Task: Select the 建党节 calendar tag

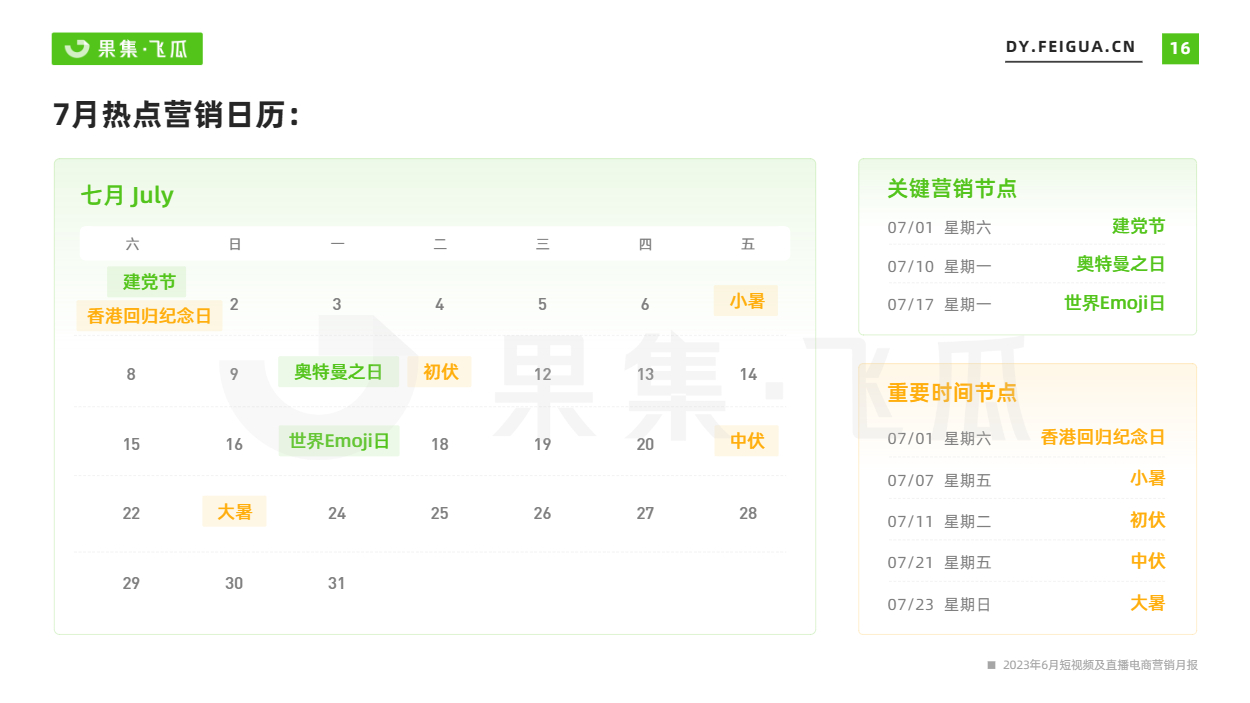Action: (x=148, y=282)
